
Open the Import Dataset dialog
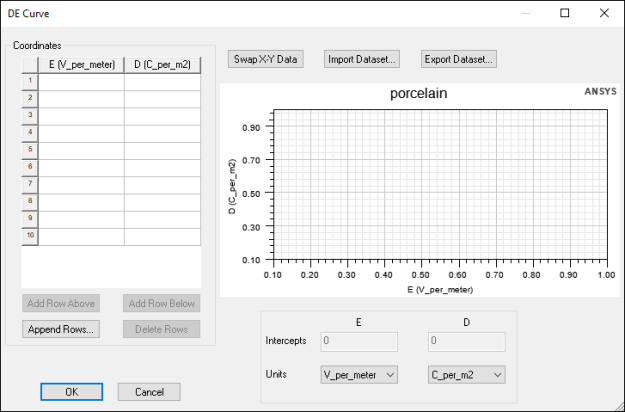coord(362,59)
